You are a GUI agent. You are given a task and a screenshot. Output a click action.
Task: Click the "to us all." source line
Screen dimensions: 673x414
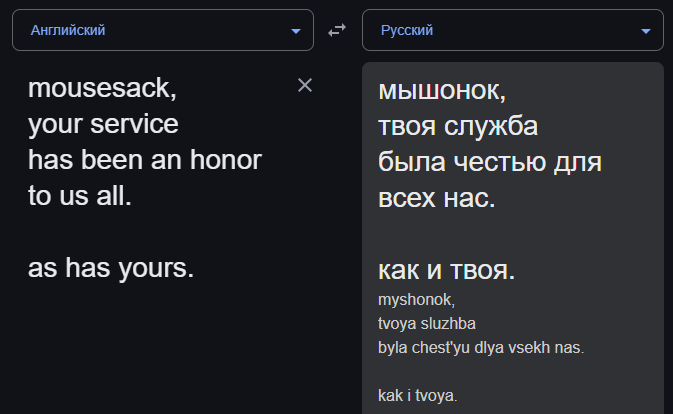click(79, 196)
